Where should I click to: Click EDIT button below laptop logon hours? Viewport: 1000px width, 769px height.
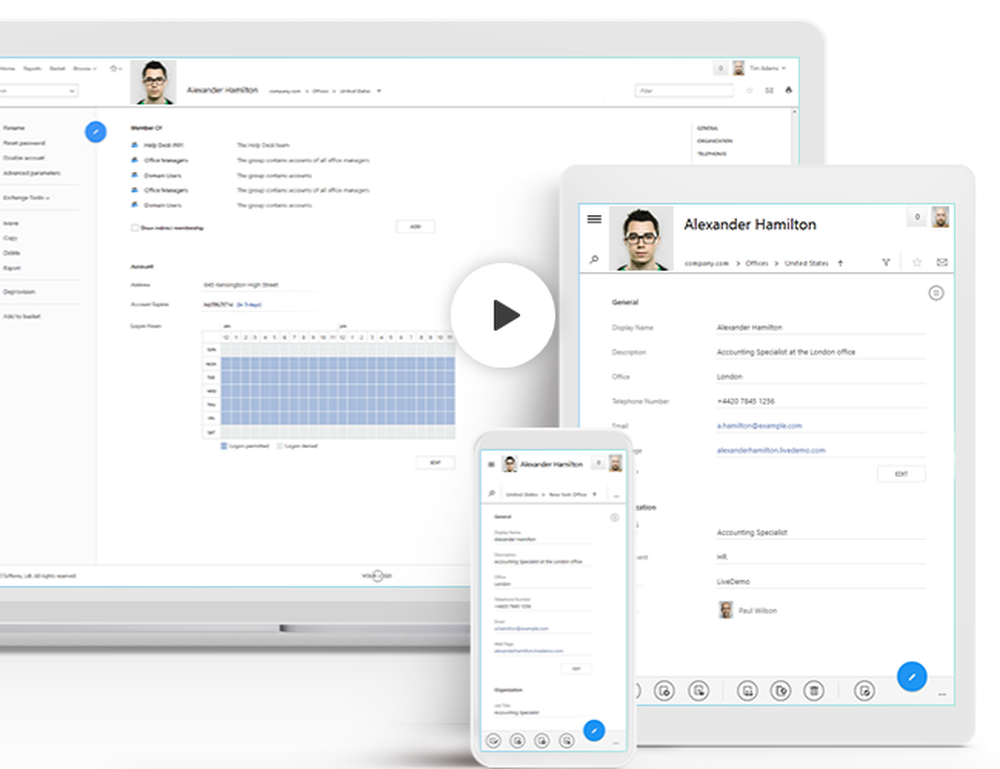(x=435, y=462)
